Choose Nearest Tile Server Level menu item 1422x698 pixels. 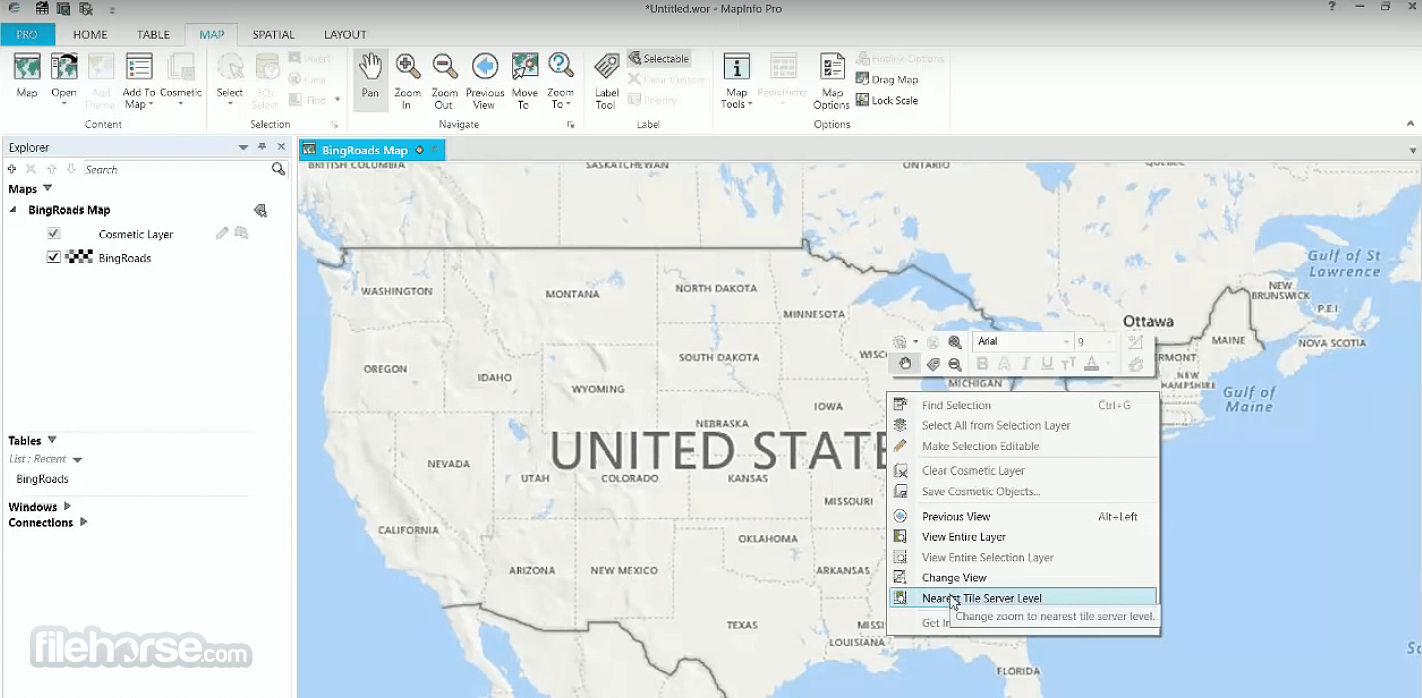click(x=1023, y=598)
